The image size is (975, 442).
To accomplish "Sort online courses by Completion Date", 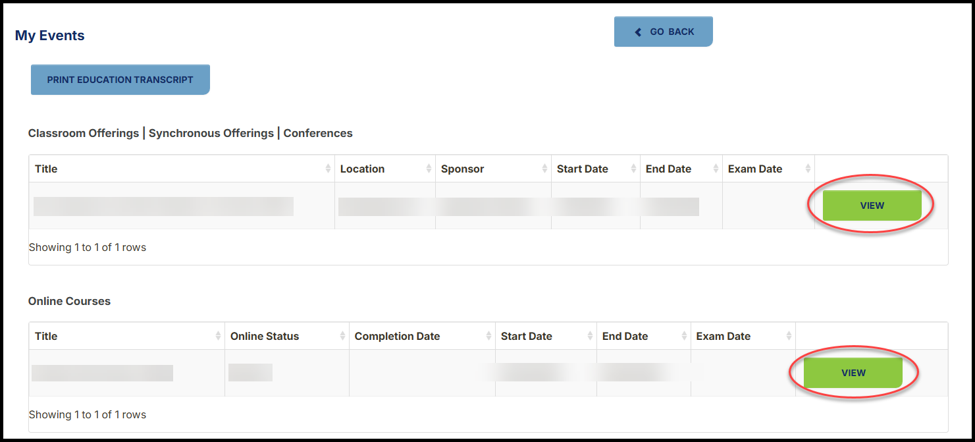I will 422,336.
